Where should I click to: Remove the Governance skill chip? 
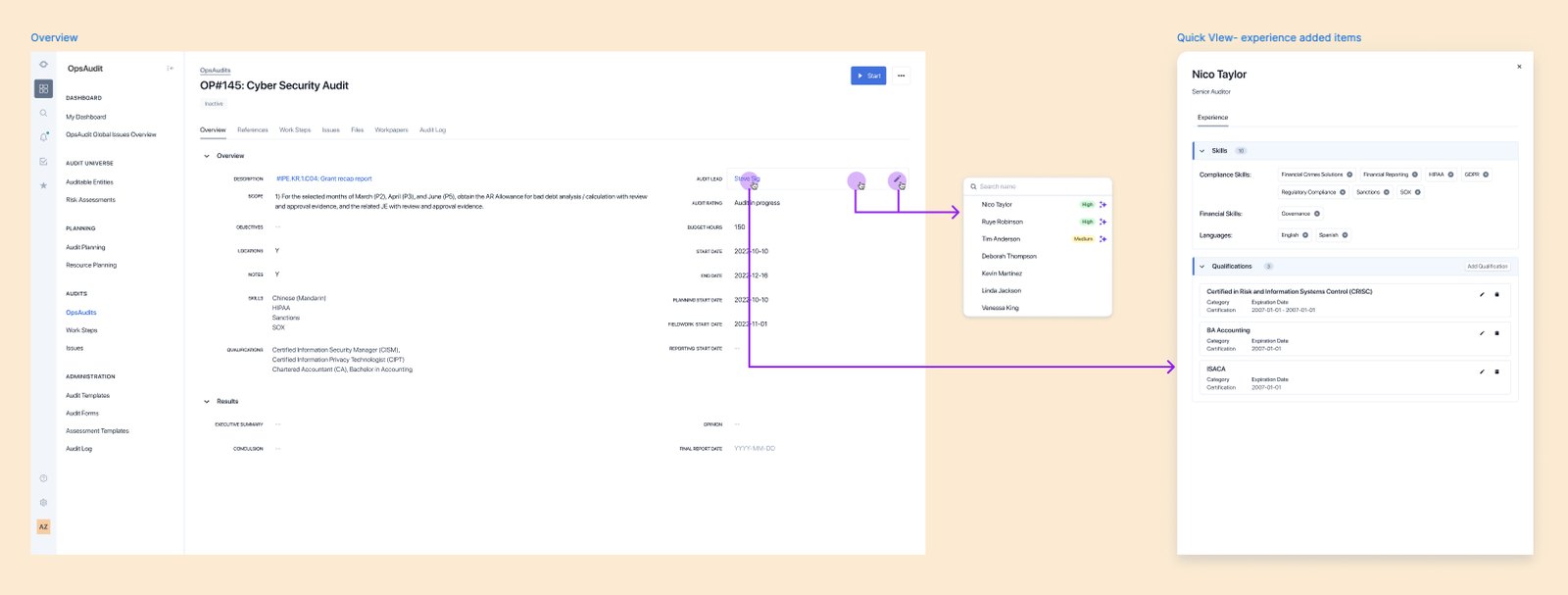click(1316, 214)
